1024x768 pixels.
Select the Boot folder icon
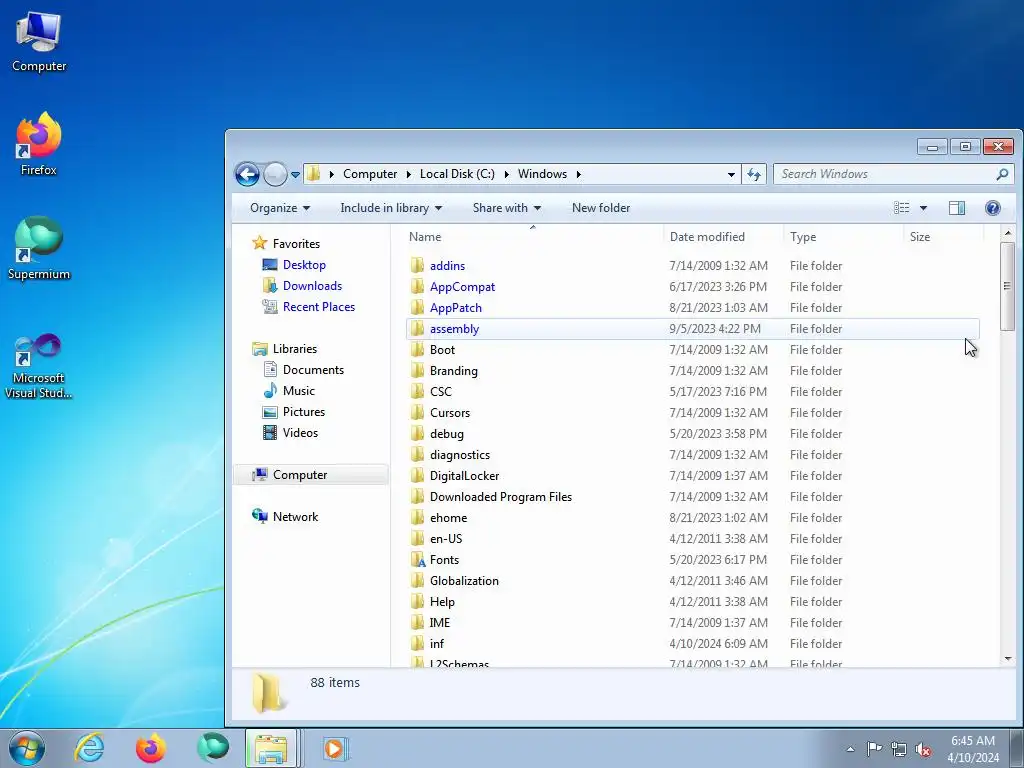(x=417, y=349)
